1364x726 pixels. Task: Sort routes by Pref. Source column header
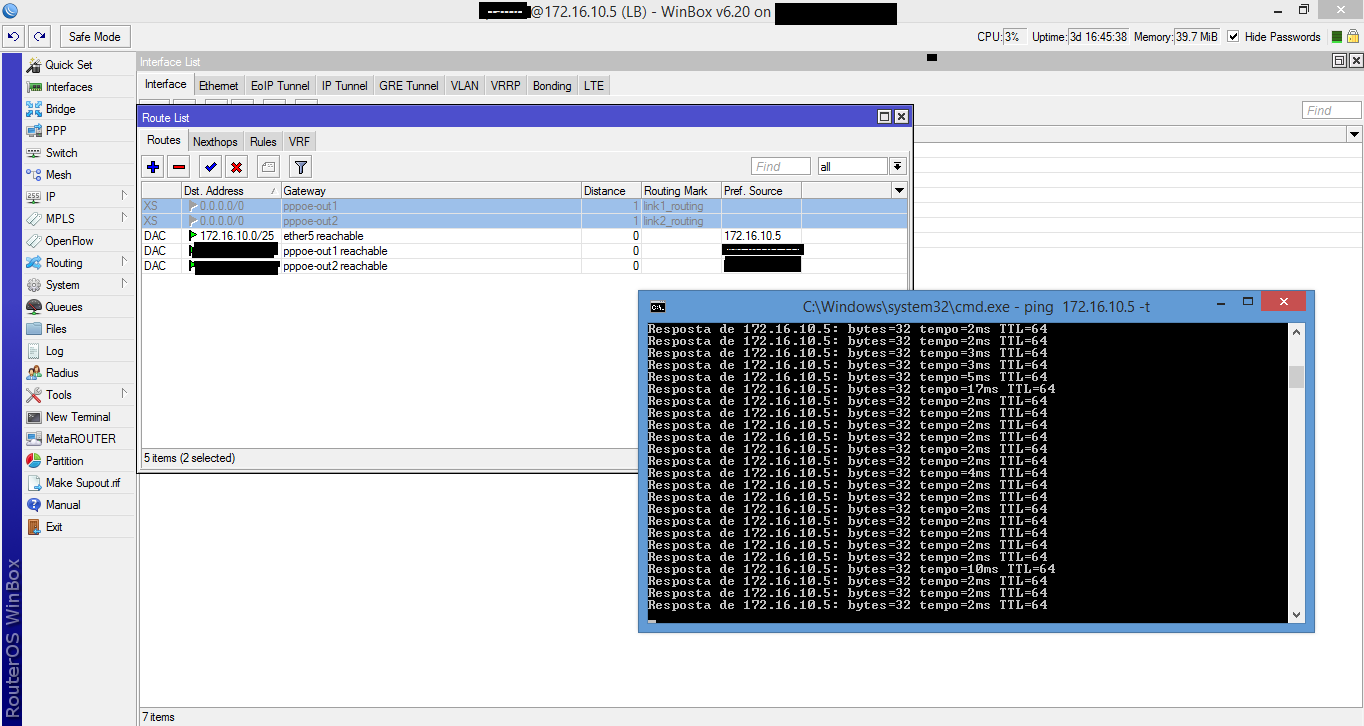pos(761,190)
